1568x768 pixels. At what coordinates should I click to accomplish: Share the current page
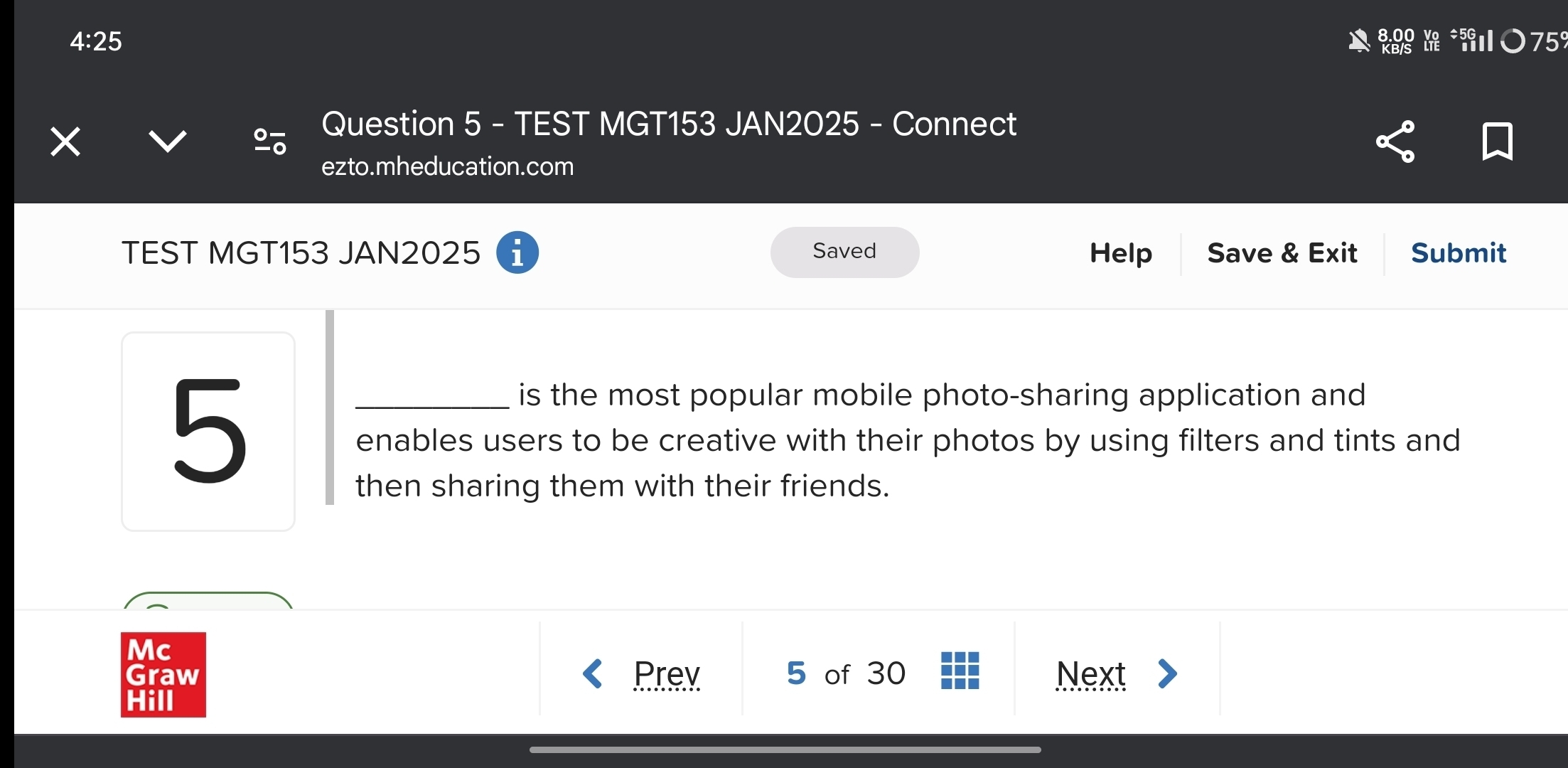click(1394, 142)
